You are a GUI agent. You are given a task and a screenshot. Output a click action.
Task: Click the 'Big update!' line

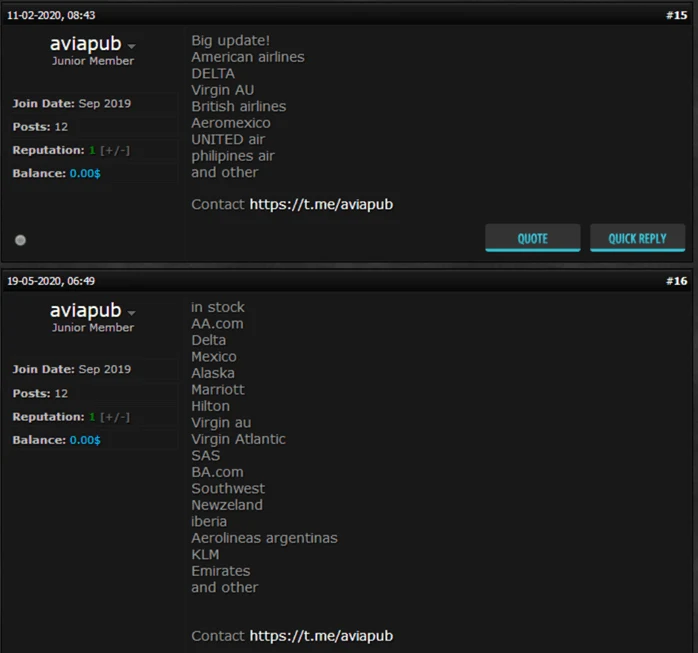231,41
